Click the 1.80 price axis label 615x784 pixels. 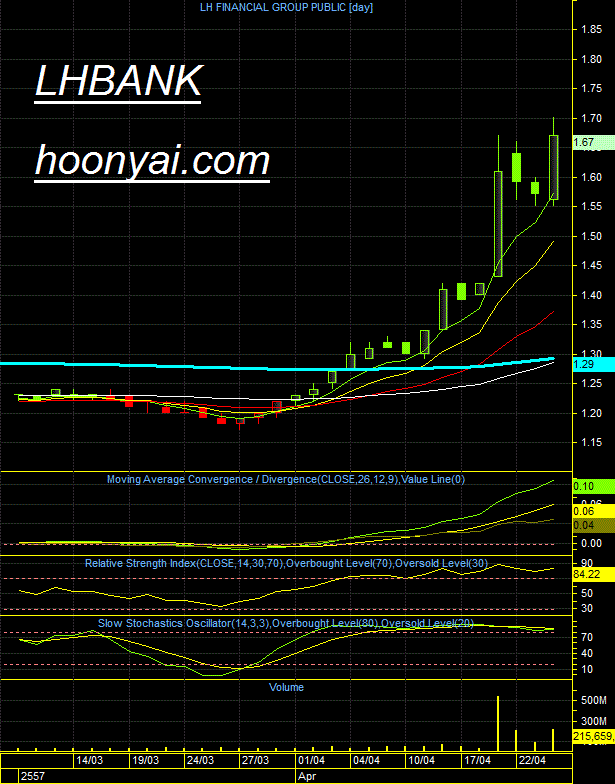point(592,60)
